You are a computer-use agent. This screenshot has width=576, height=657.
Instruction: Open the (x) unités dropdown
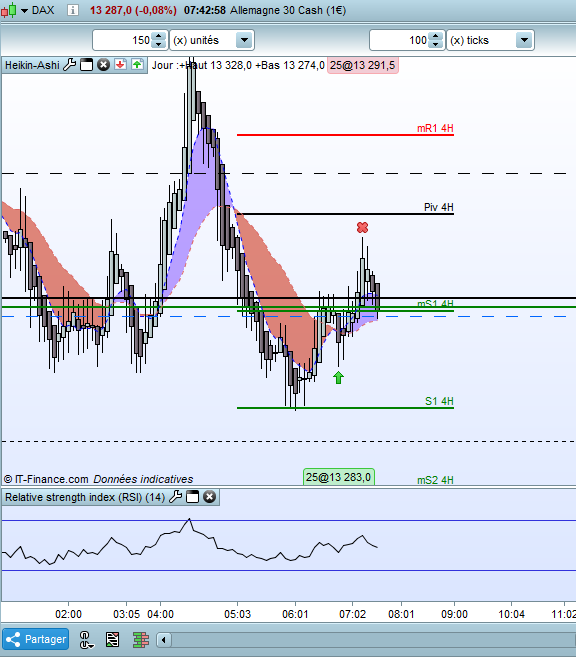tap(244, 40)
